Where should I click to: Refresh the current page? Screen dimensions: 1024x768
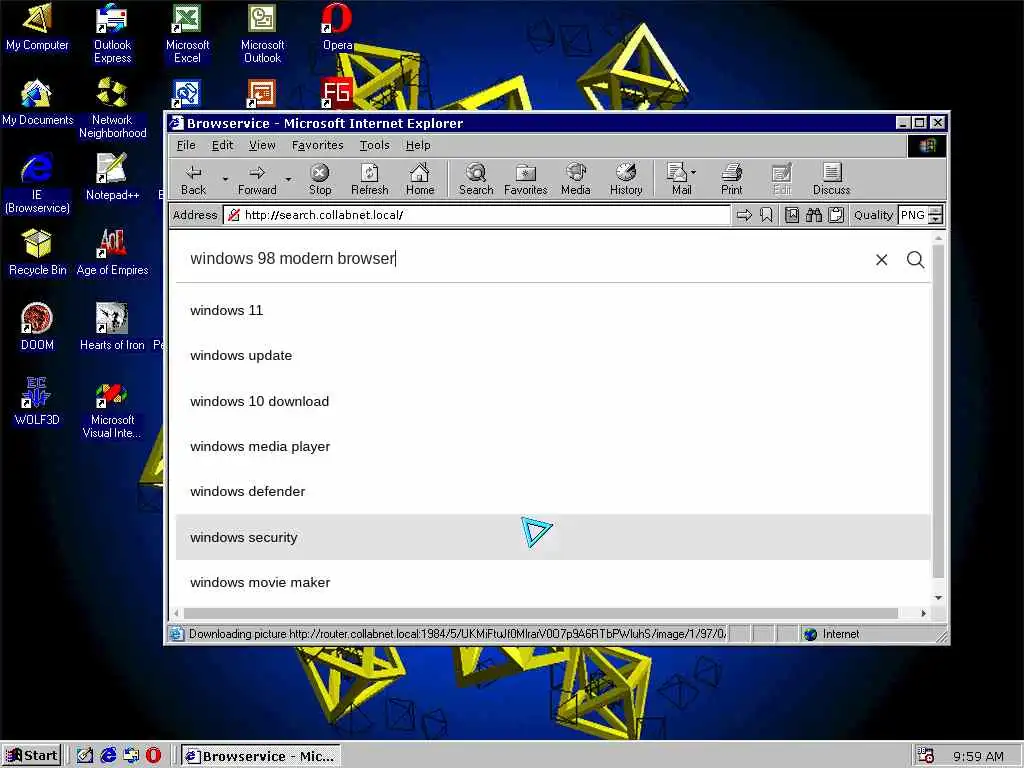370,179
